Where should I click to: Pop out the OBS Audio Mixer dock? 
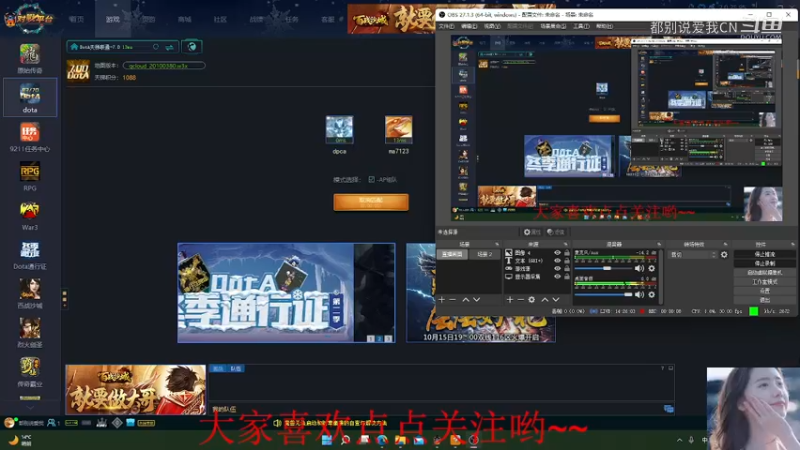click(x=659, y=244)
